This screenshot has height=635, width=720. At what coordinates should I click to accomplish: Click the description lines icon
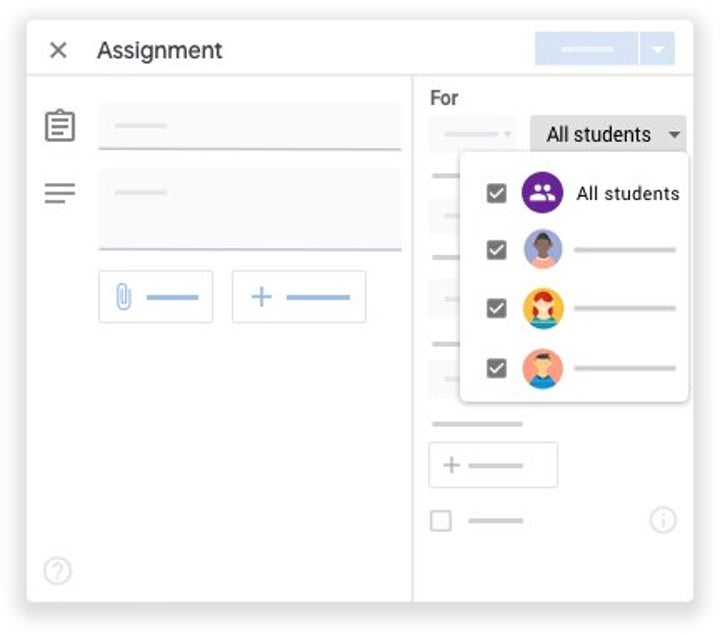pyautogui.click(x=60, y=194)
